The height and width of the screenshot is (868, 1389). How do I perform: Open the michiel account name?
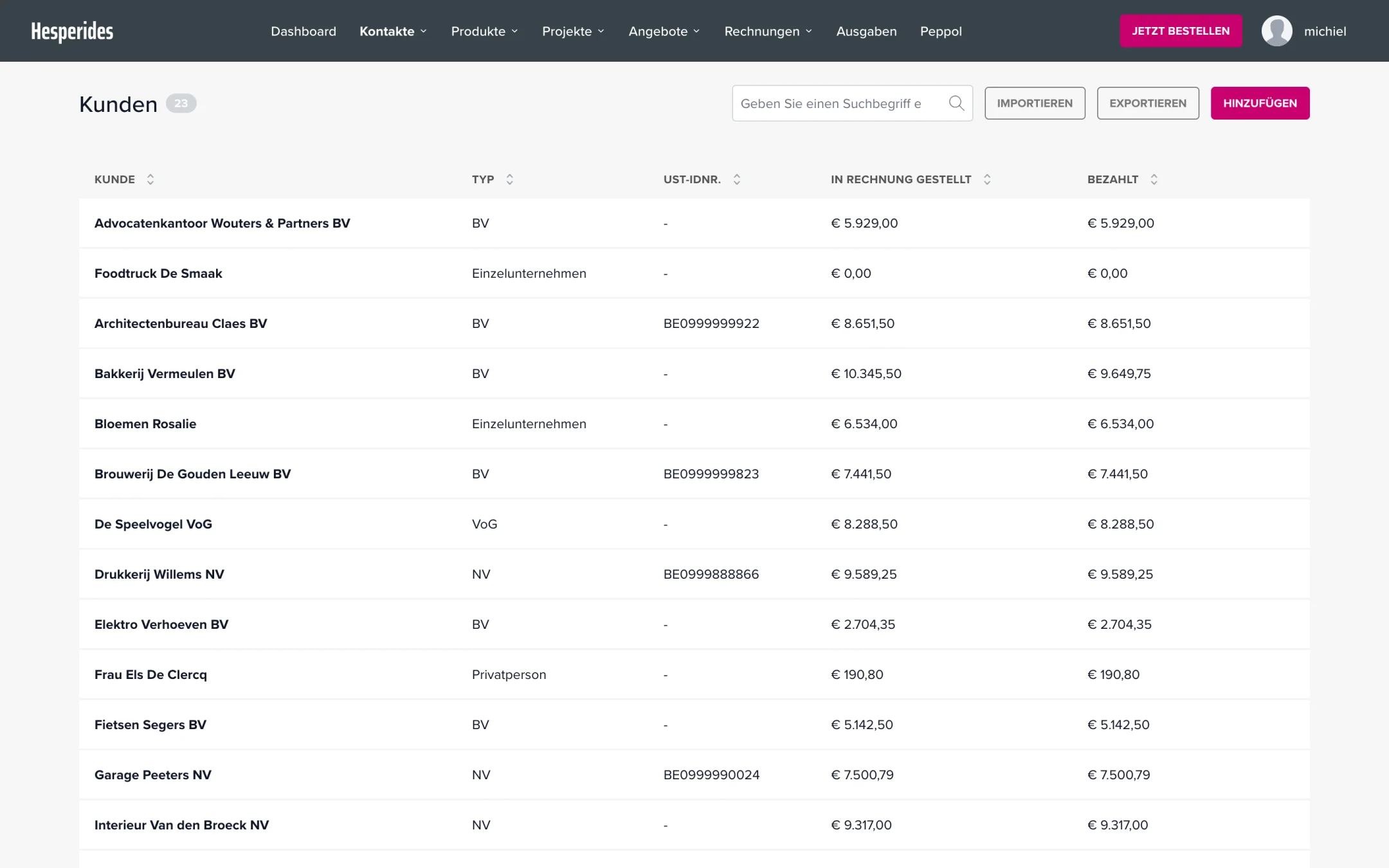1325,31
